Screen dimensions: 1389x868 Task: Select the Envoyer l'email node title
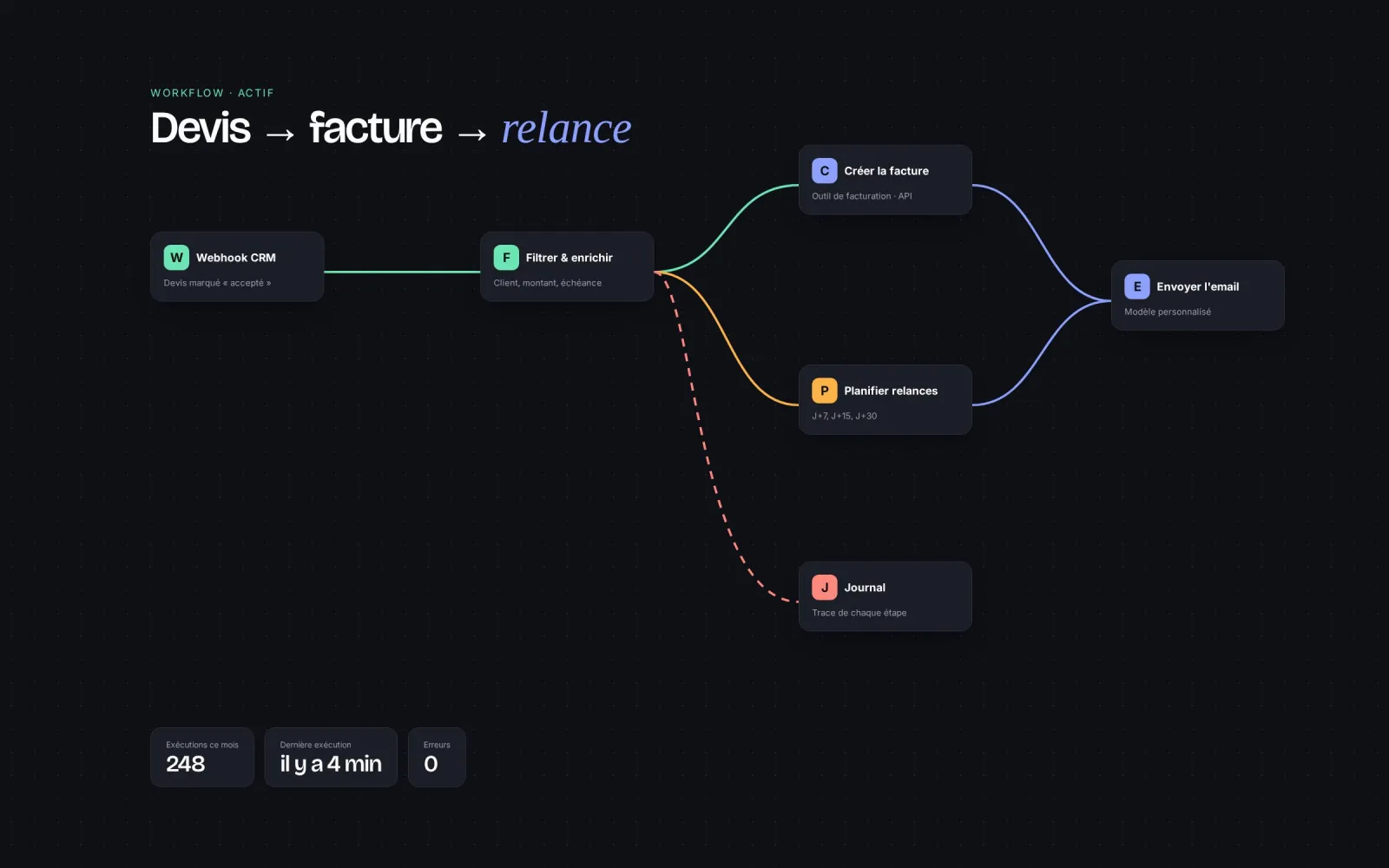coord(1198,286)
